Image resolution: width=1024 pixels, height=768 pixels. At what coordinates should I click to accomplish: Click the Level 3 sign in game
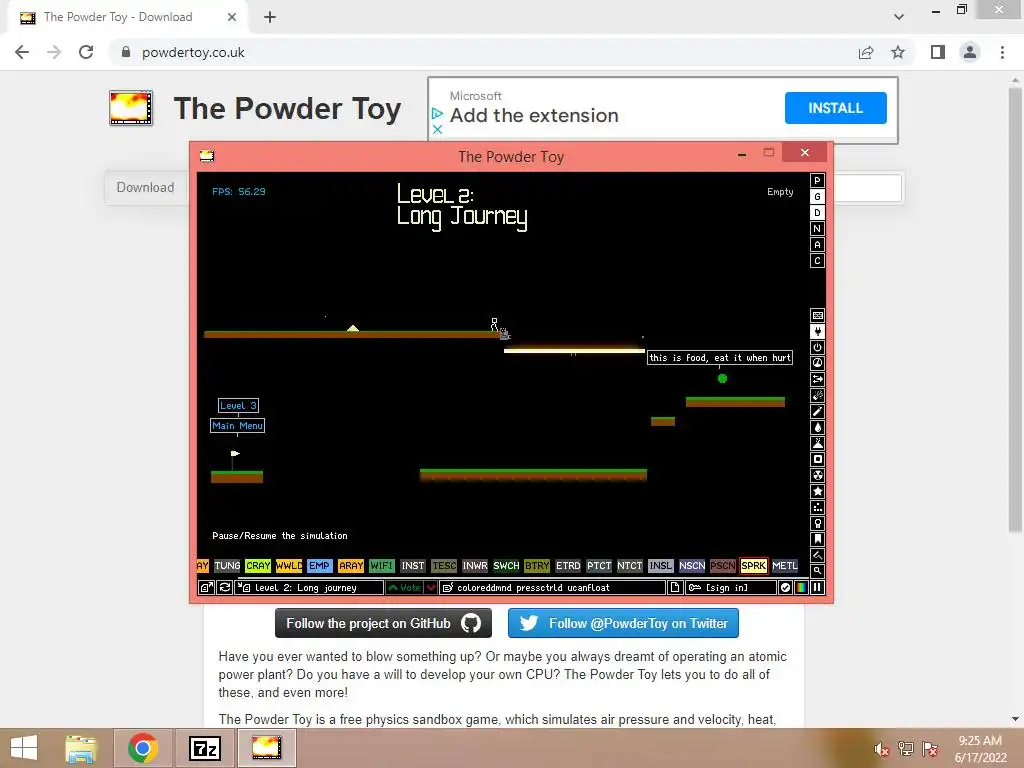[x=238, y=406]
